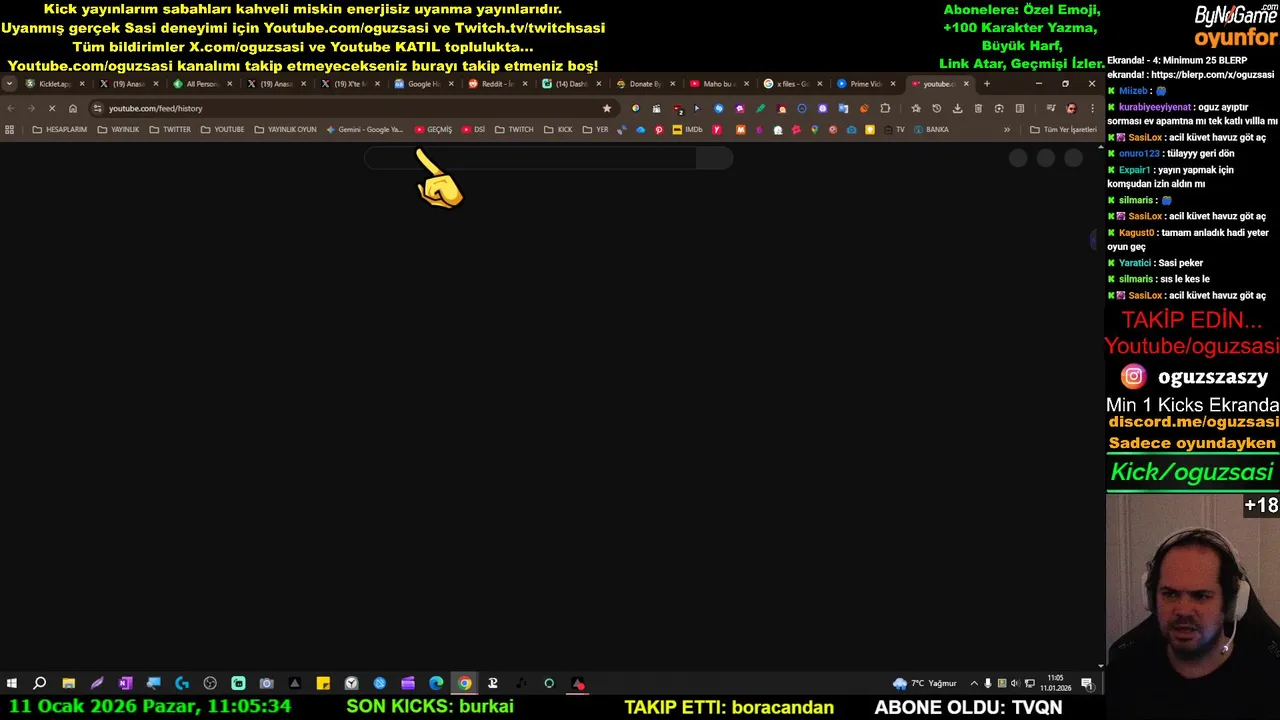
Task: Open the GEÇMİŞ YouTube bookmark
Action: pos(433,129)
